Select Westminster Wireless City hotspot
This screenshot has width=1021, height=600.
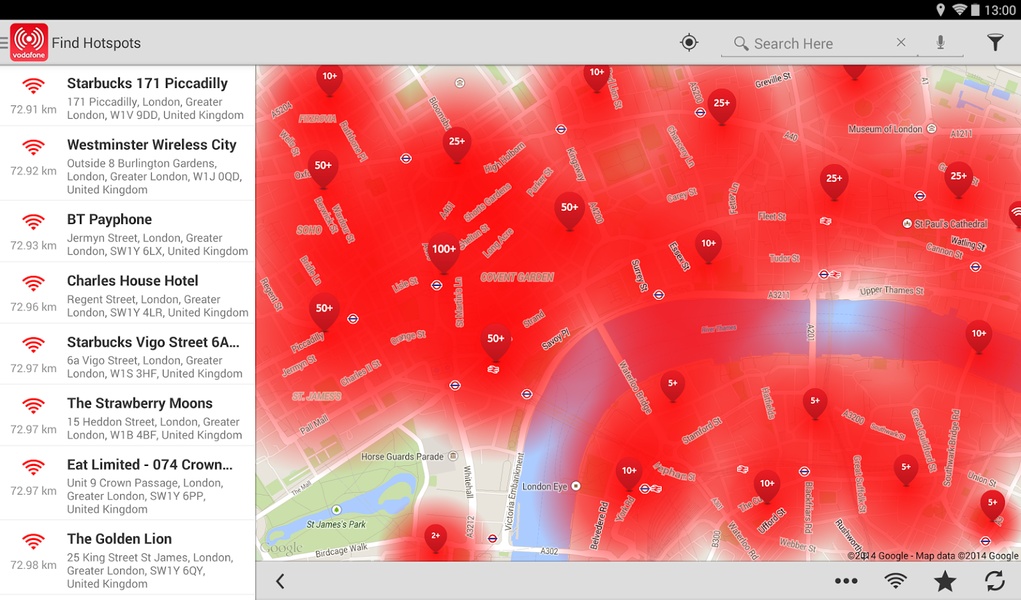(x=128, y=165)
